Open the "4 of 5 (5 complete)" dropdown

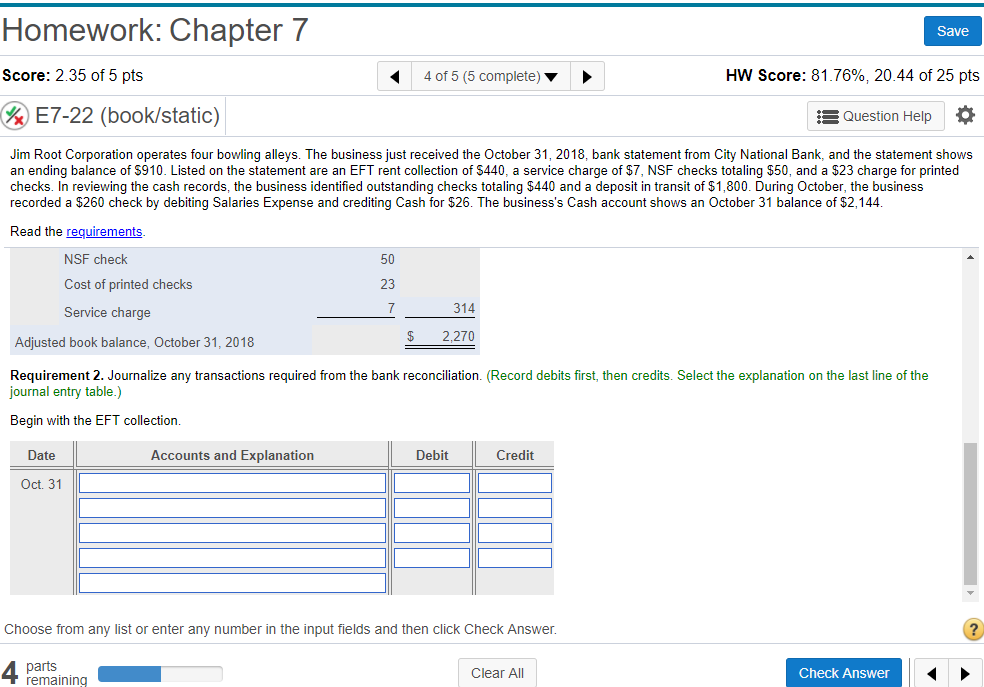coord(490,75)
